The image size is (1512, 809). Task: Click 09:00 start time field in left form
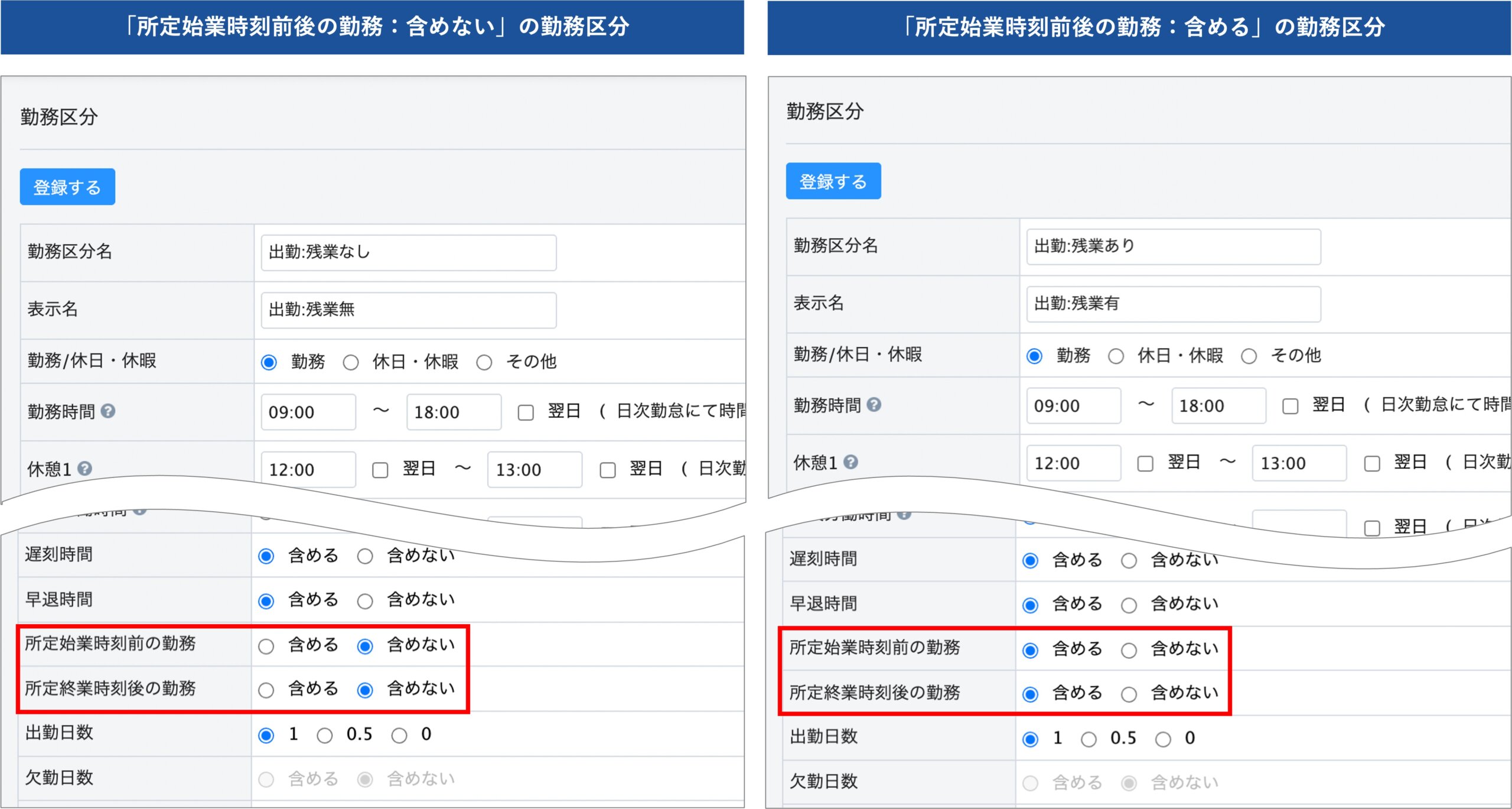pyautogui.click(x=308, y=412)
